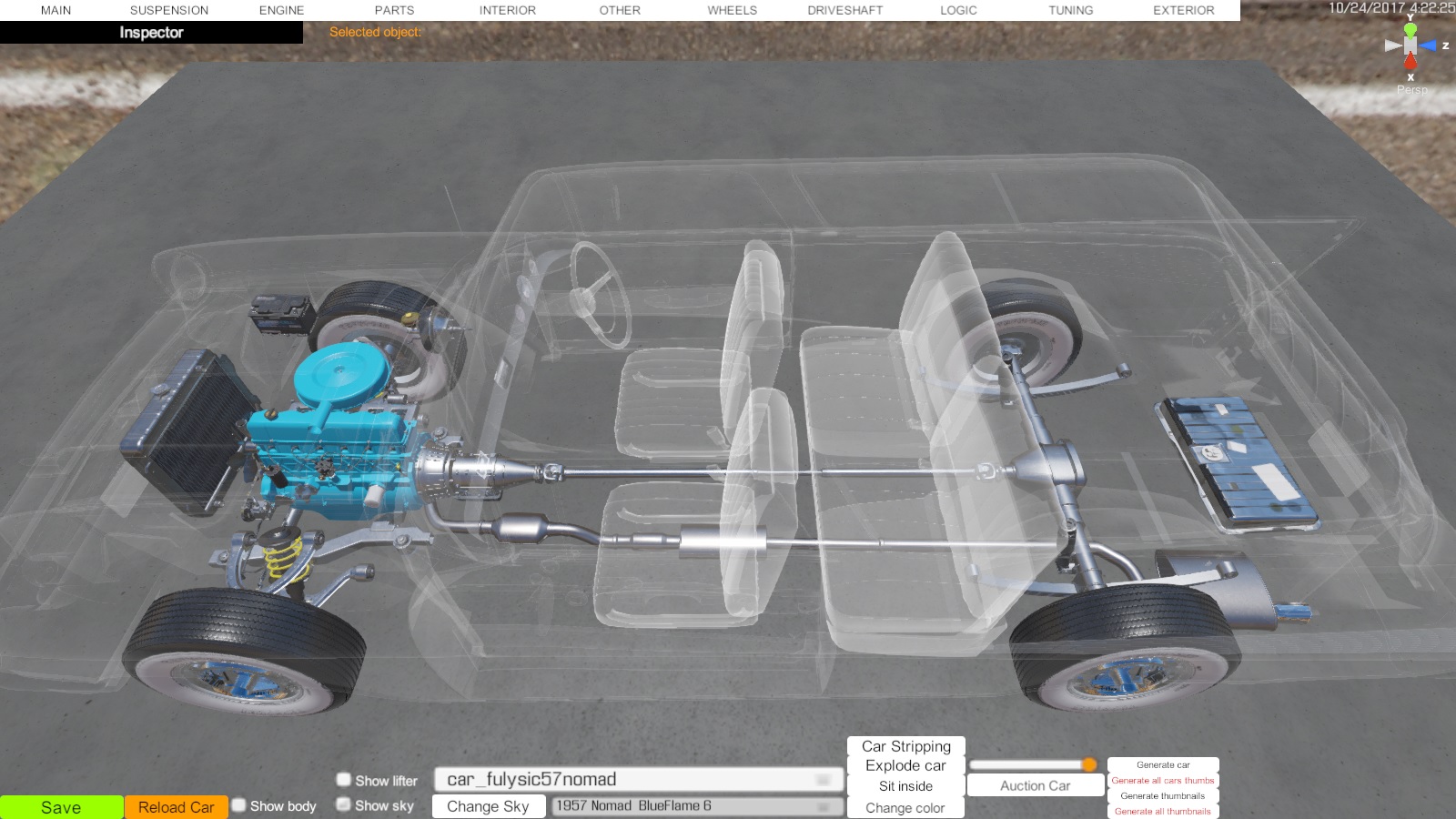This screenshot has width=1456, height=819.
Task: Switch to the ENGINE tab
Action: click(x=281, y=10)
